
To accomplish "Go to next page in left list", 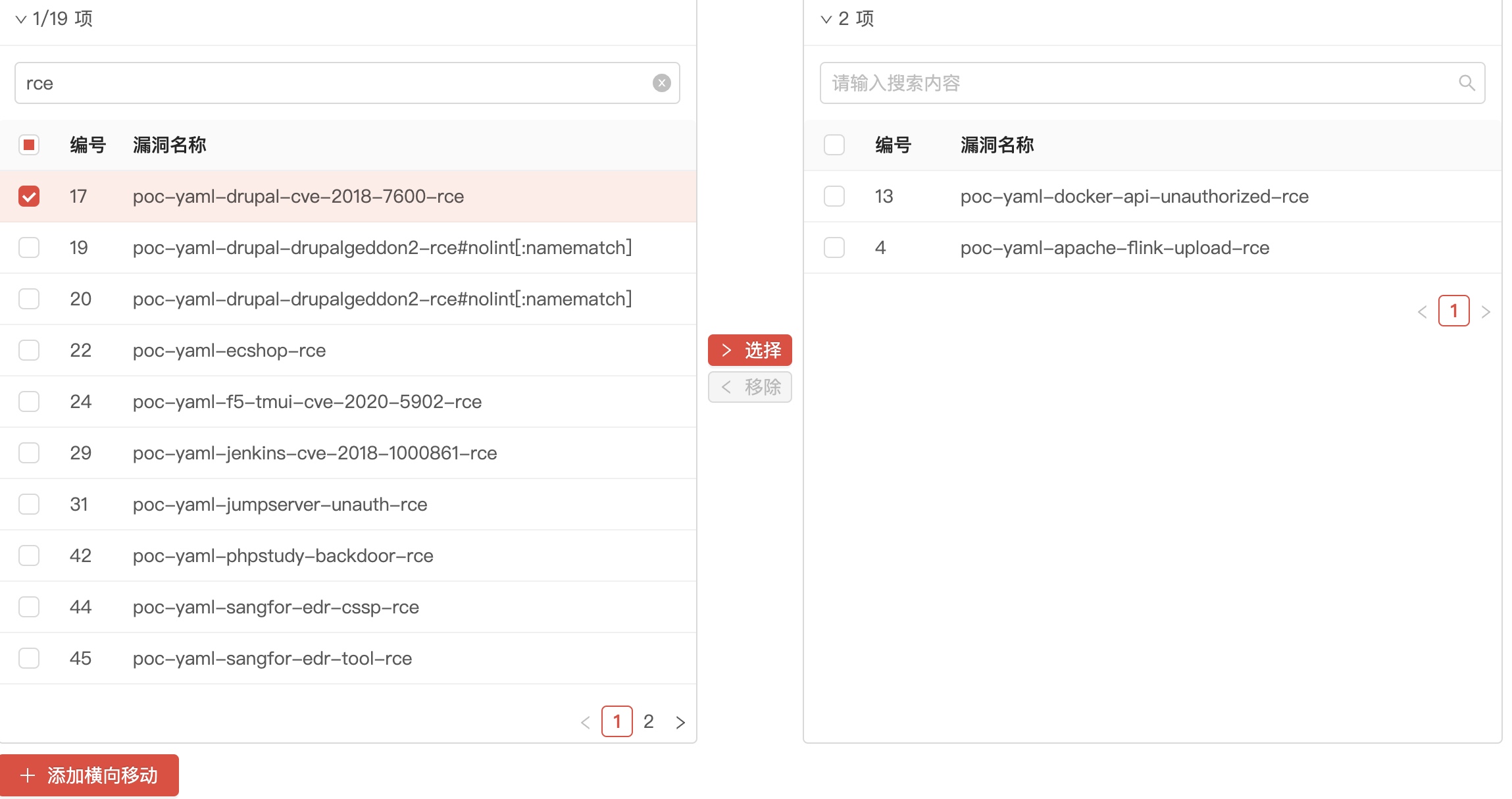I will tap(680, 723).
